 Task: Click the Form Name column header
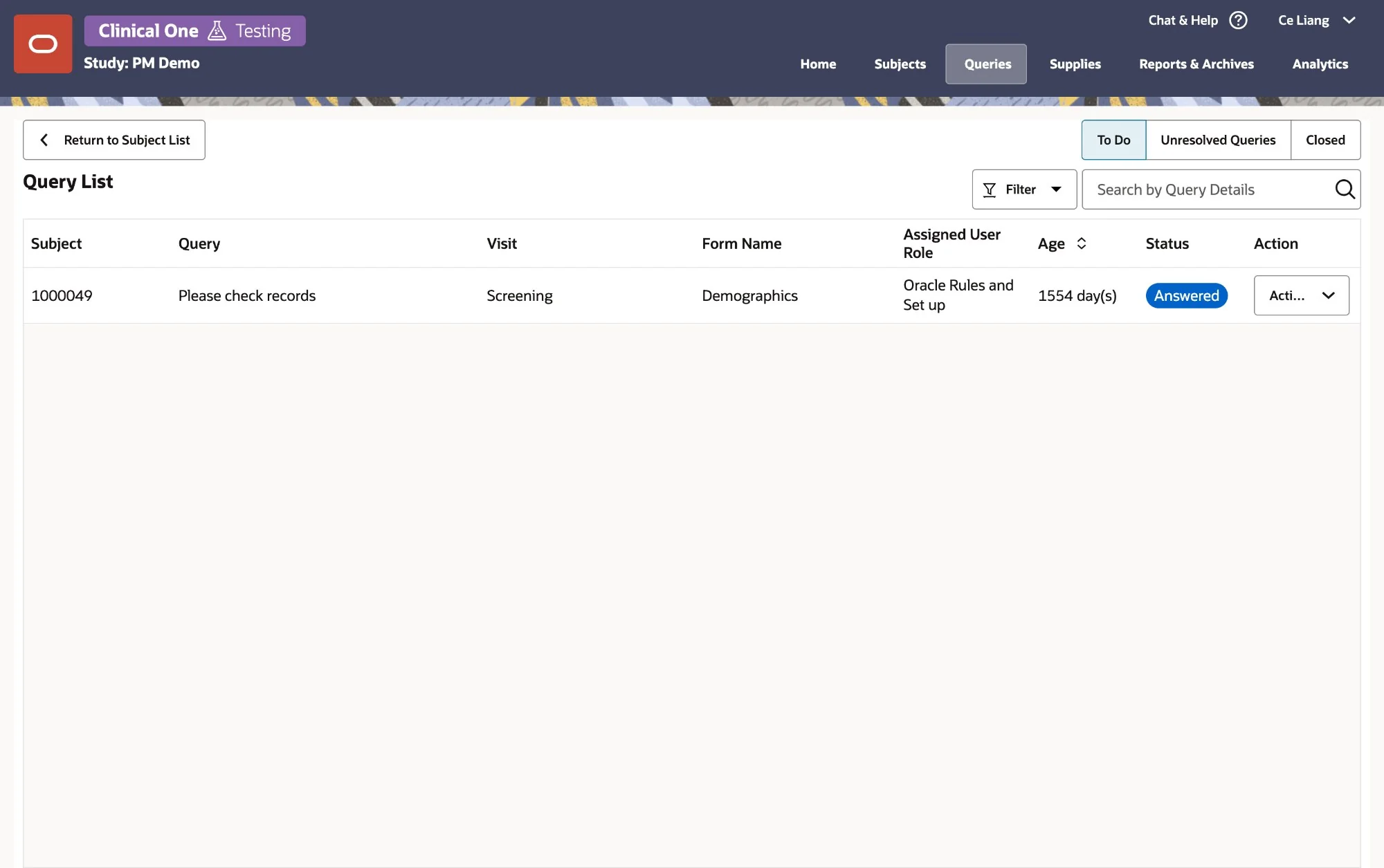pos(741,243)
